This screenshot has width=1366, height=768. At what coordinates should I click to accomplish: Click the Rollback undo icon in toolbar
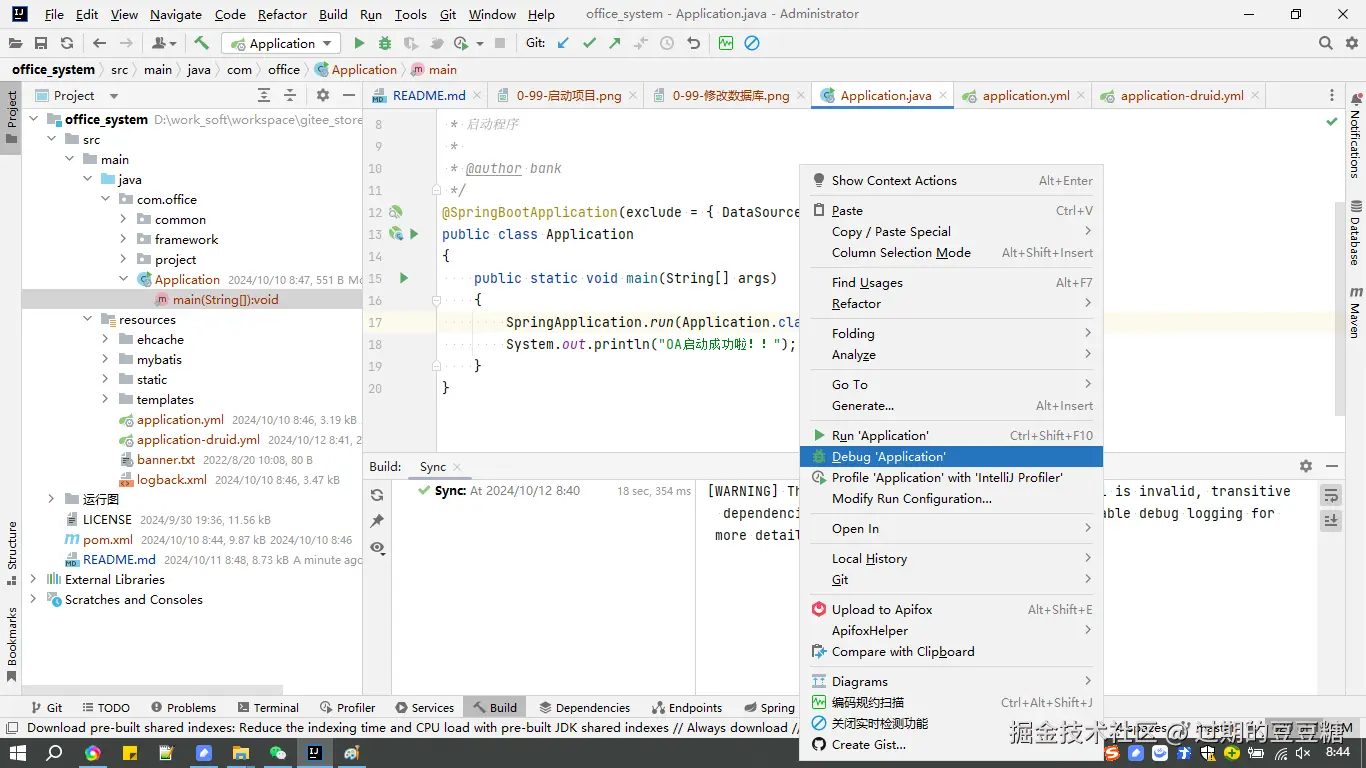coord(693,43)
